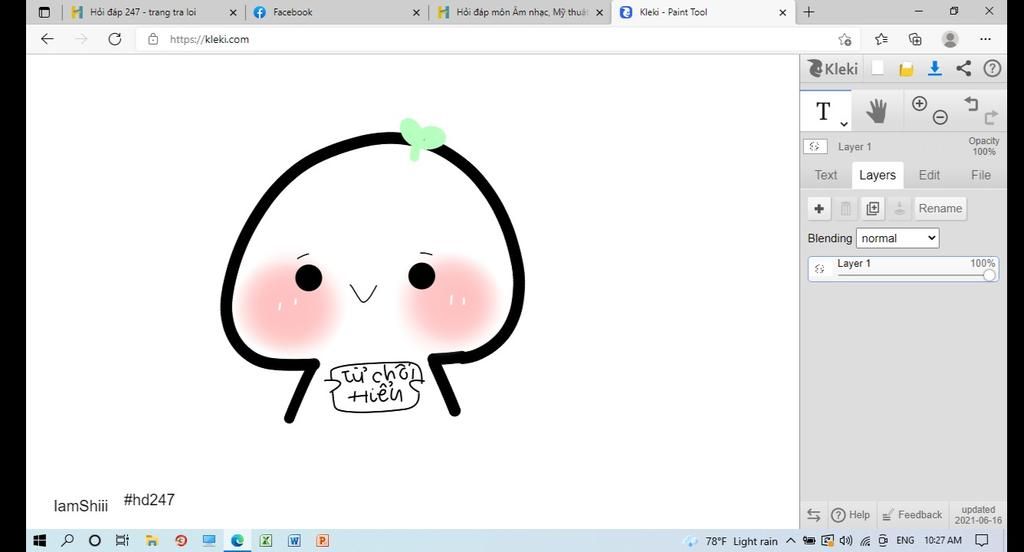Close the Kleki - Paint Tool tab
Viewport: 1024px width, 552px height.
pyautogui.click(x=783, y=12)
